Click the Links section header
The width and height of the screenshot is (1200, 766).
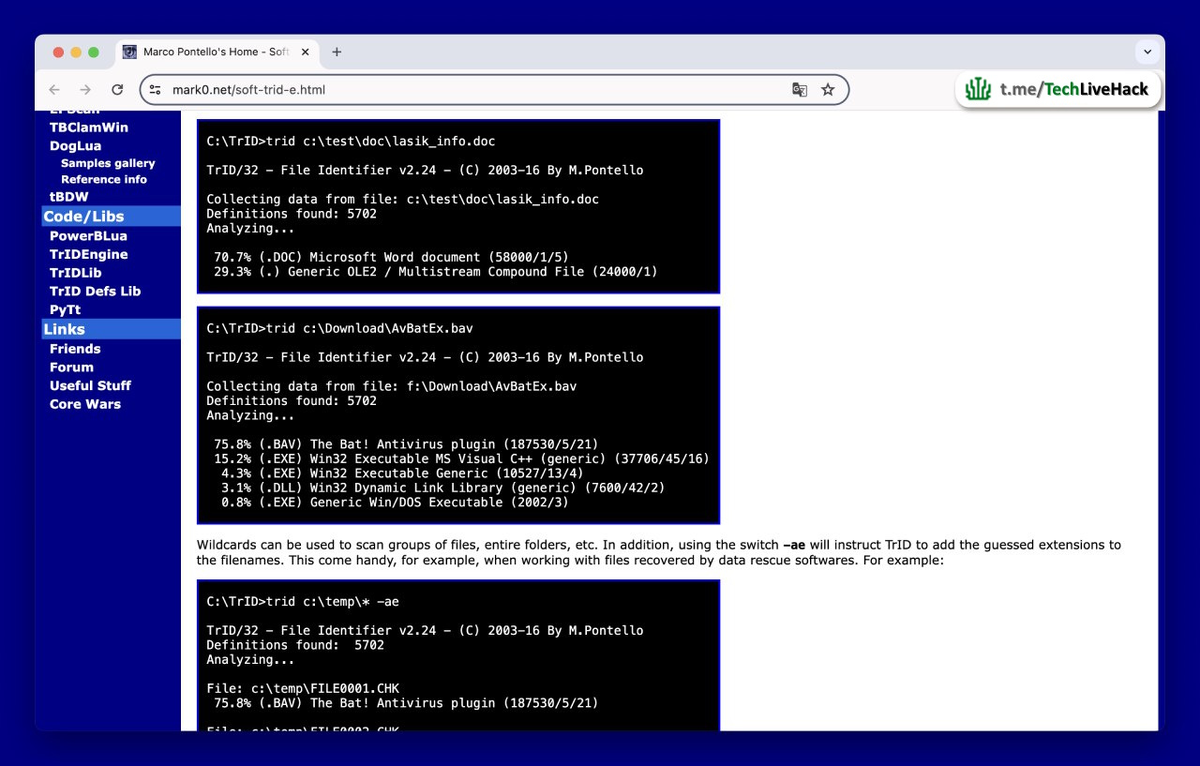111,329
